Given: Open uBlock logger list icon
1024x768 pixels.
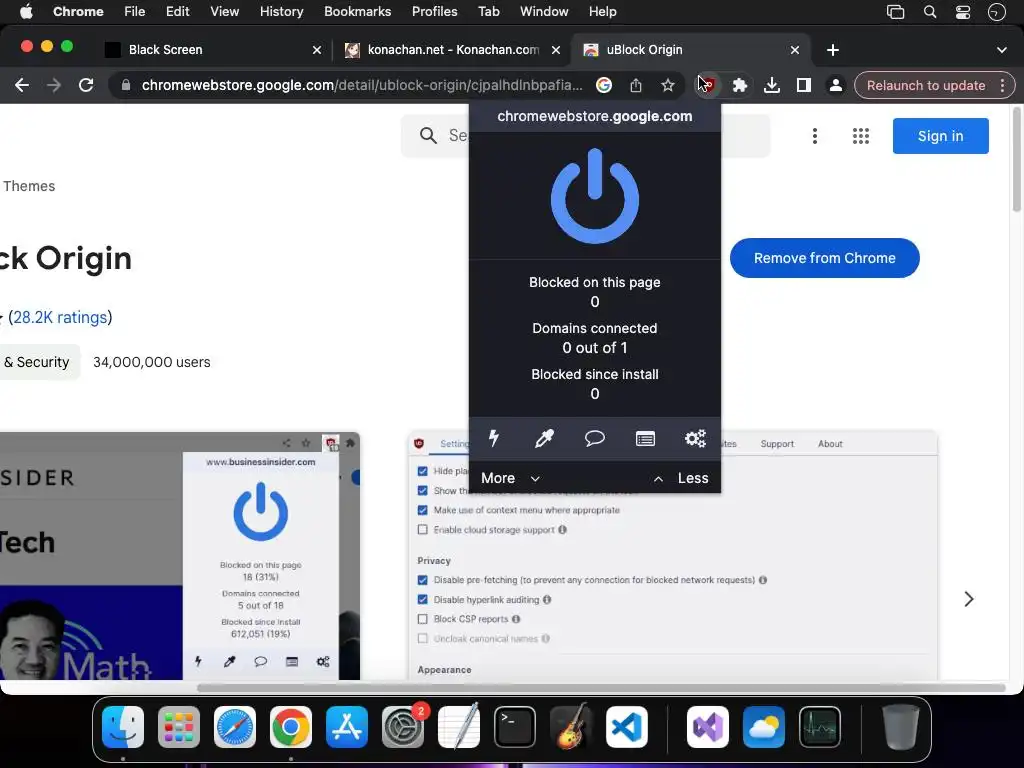Looking at the screenshot, I should click(x=645, y=438).
